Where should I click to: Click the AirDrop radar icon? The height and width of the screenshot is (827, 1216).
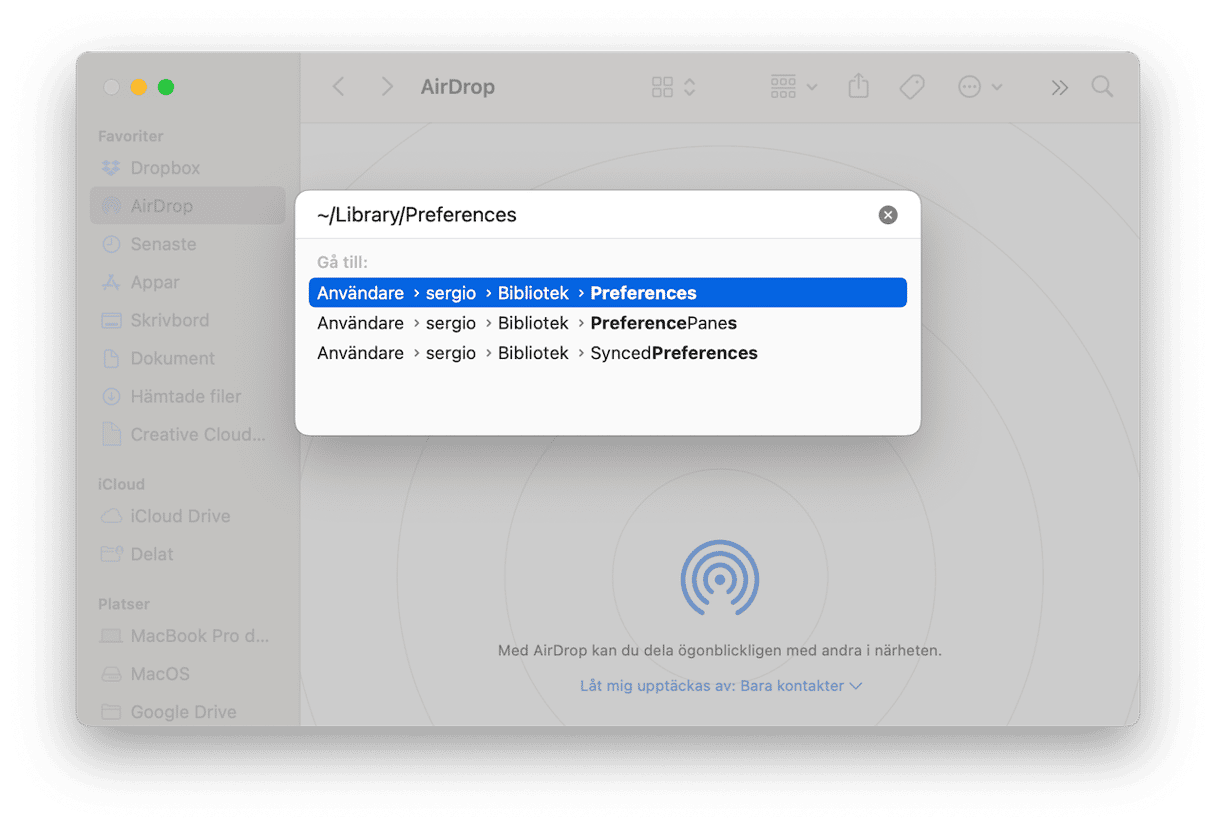[x=719, y=578]
